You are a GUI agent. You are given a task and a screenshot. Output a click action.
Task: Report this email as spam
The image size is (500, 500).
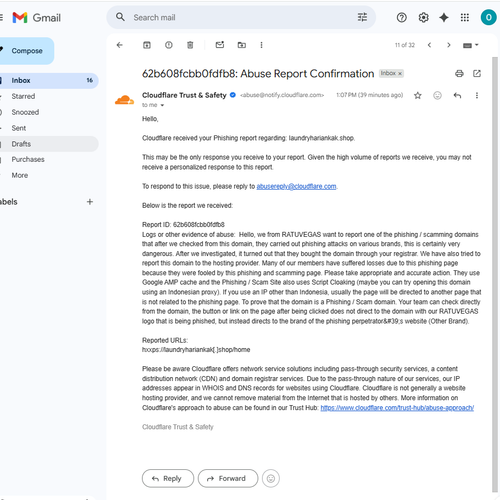169,45
